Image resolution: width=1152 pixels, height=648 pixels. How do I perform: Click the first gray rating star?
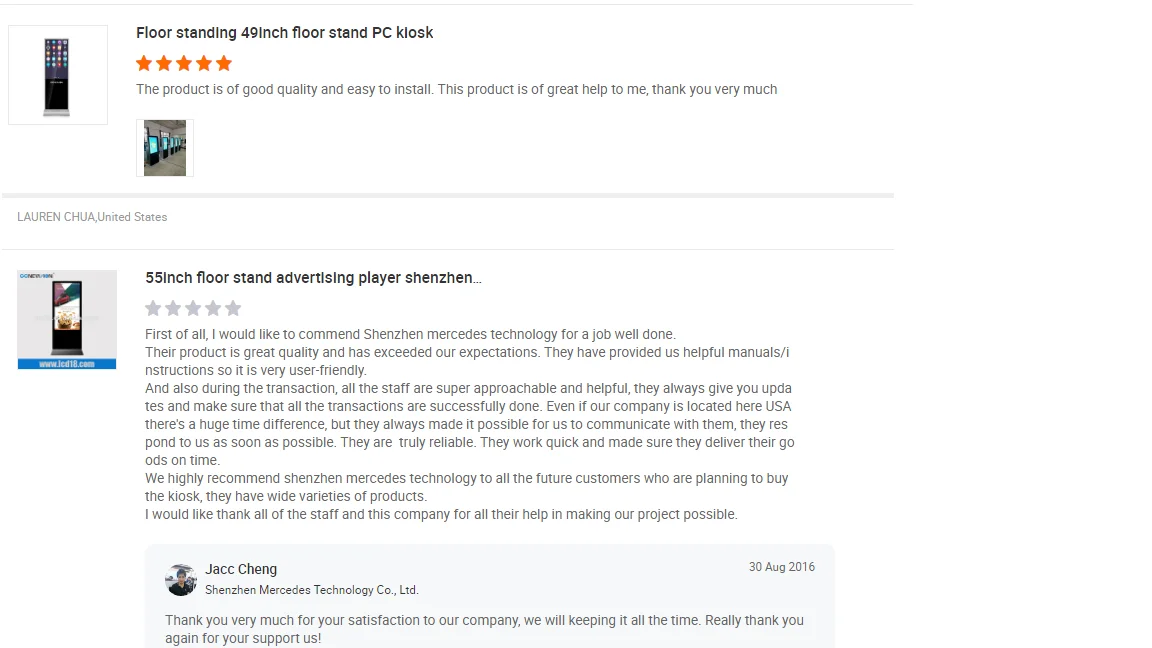(x=153, y=308)
